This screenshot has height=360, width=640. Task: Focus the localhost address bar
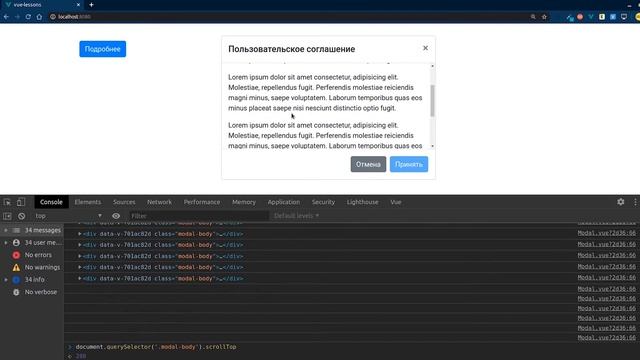286,17
